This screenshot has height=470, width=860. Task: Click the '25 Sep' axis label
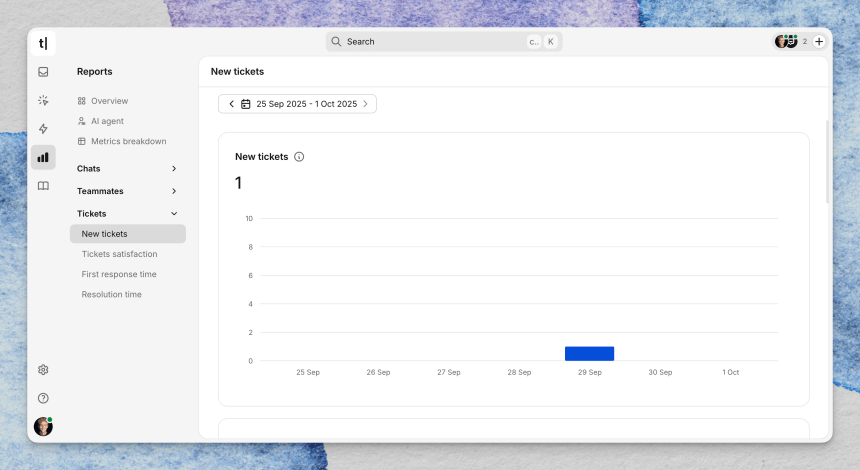308,372
